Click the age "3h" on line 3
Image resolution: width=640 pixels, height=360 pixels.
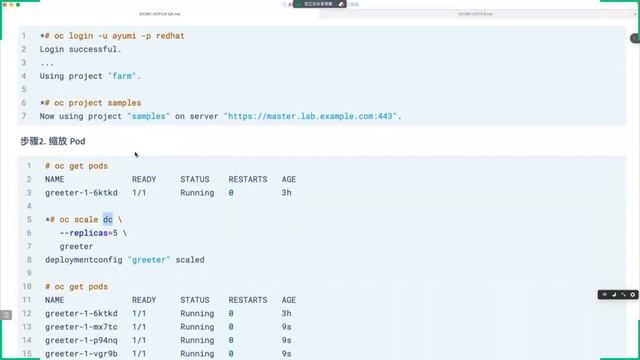(286, 193)
